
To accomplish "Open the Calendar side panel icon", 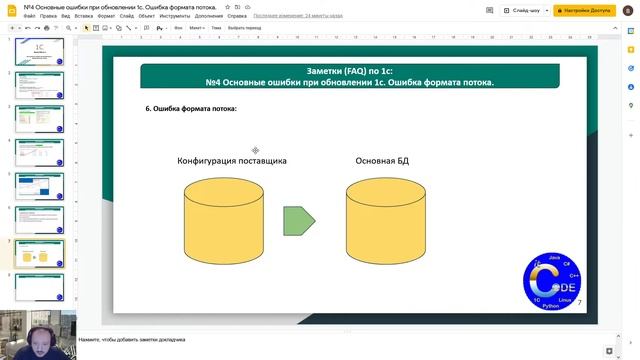I will 631,31.
